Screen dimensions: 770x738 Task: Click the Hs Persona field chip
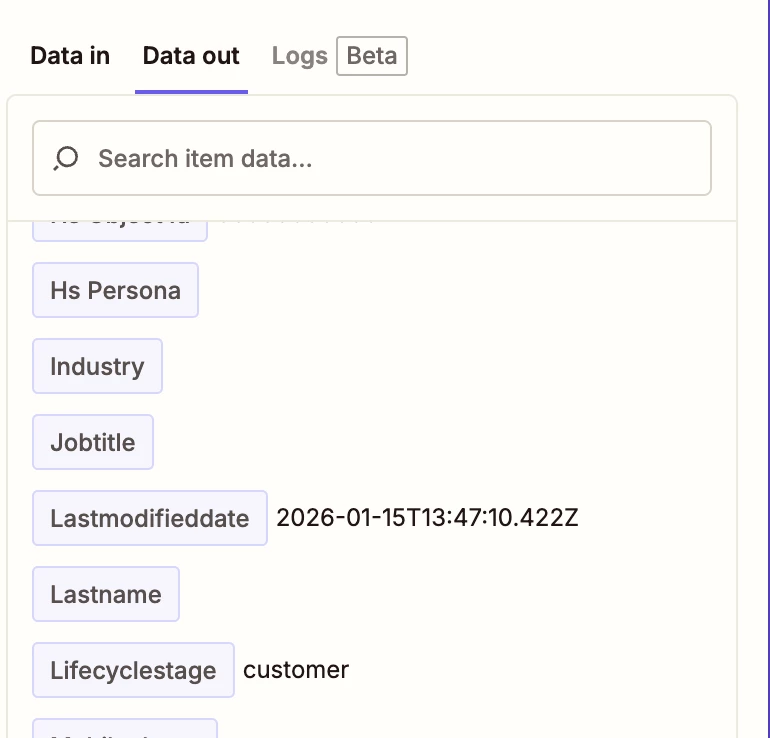(115, 290)
